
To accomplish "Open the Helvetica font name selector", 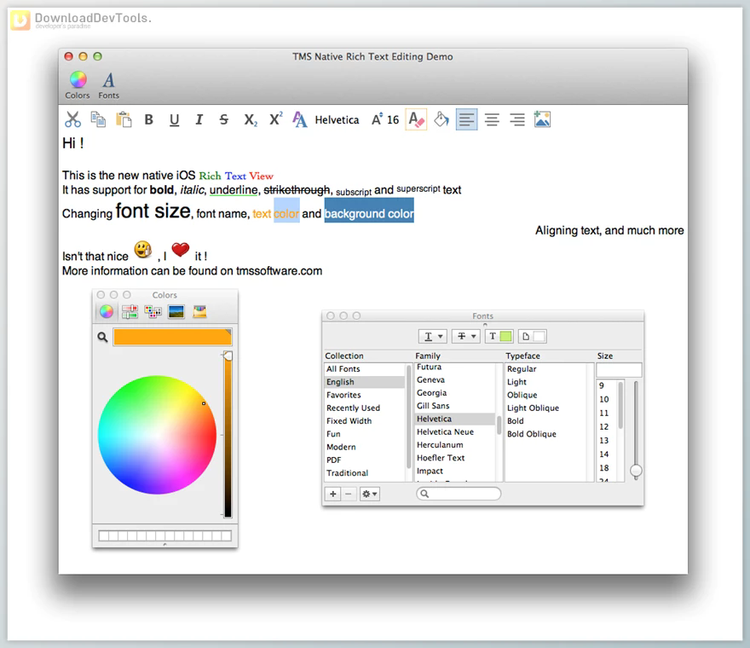I will [x=337, y=120].
